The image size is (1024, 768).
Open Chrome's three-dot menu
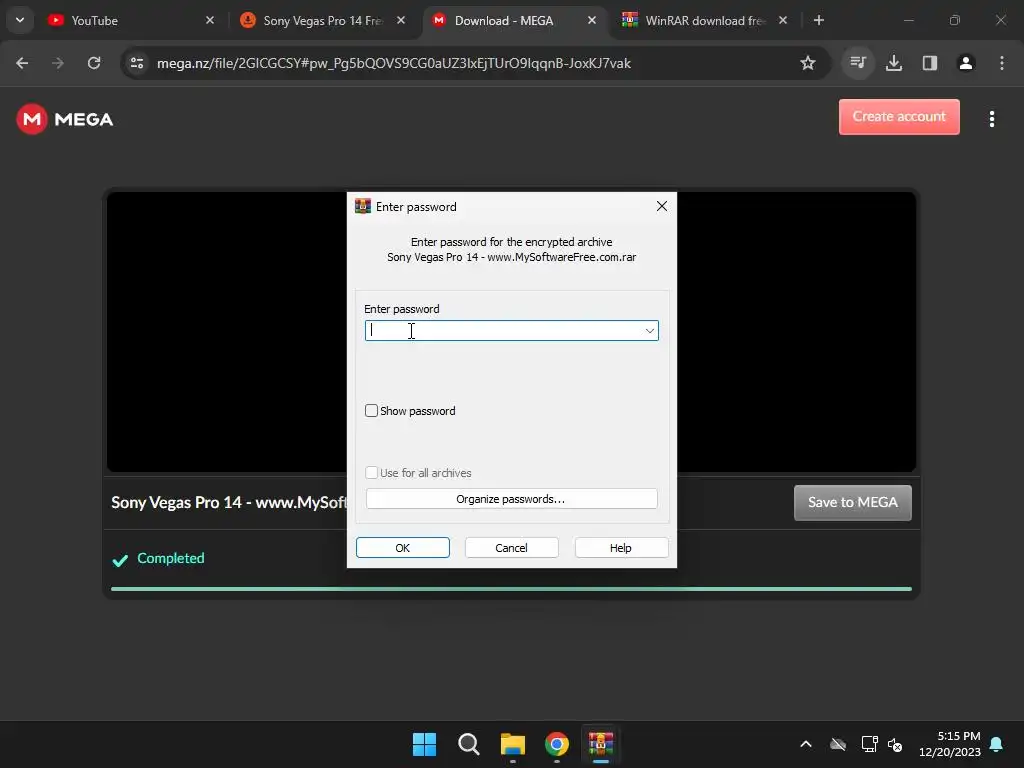(x=1002, y=63)
